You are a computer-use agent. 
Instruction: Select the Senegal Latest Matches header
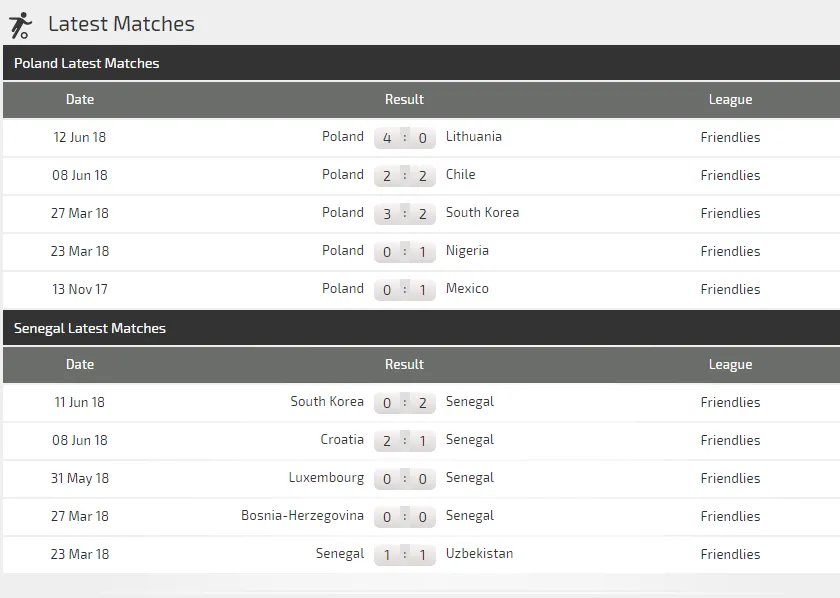click(x=90, y=328)
